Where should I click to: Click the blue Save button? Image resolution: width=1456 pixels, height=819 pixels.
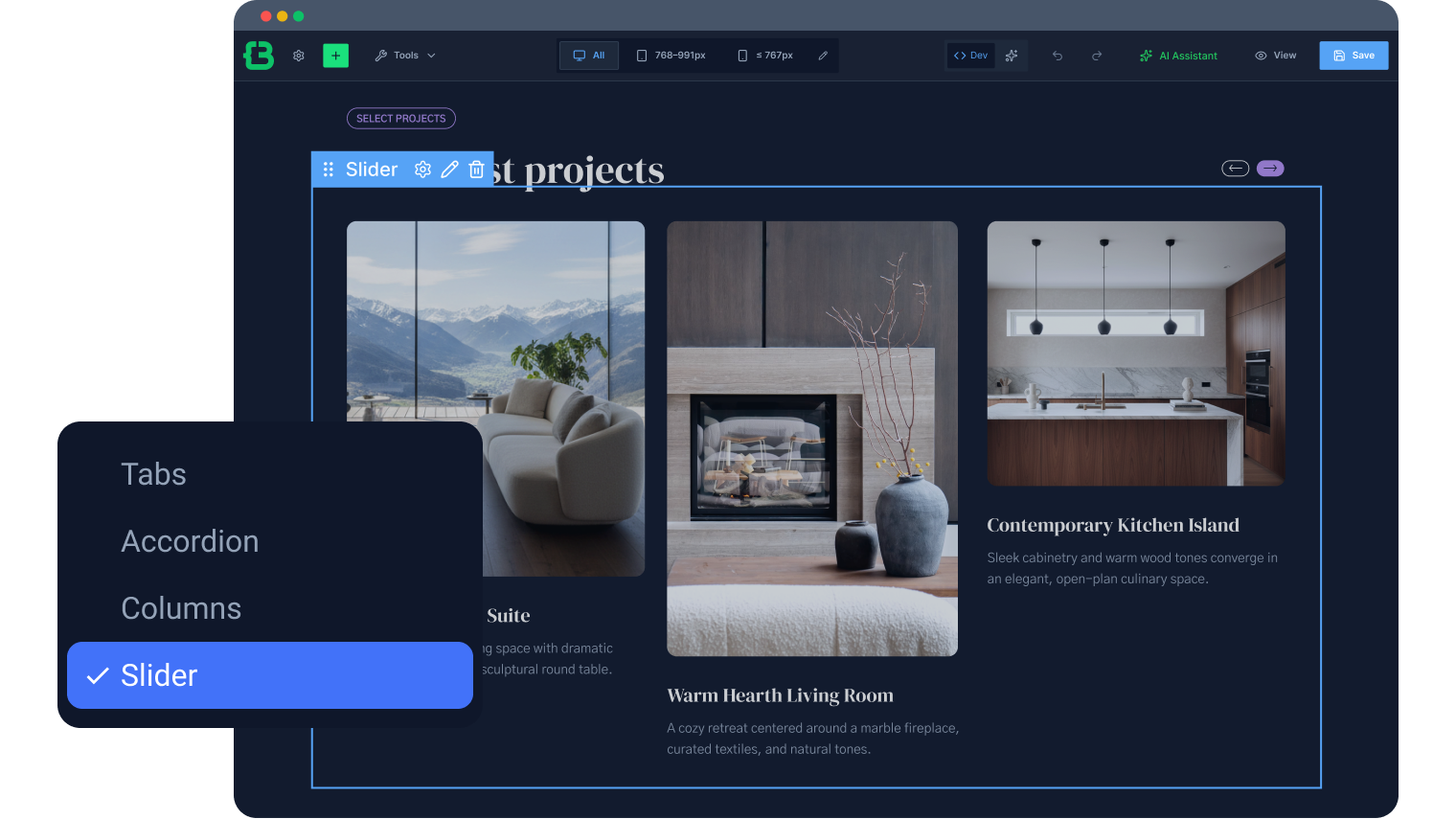(x=1354, y=56)
